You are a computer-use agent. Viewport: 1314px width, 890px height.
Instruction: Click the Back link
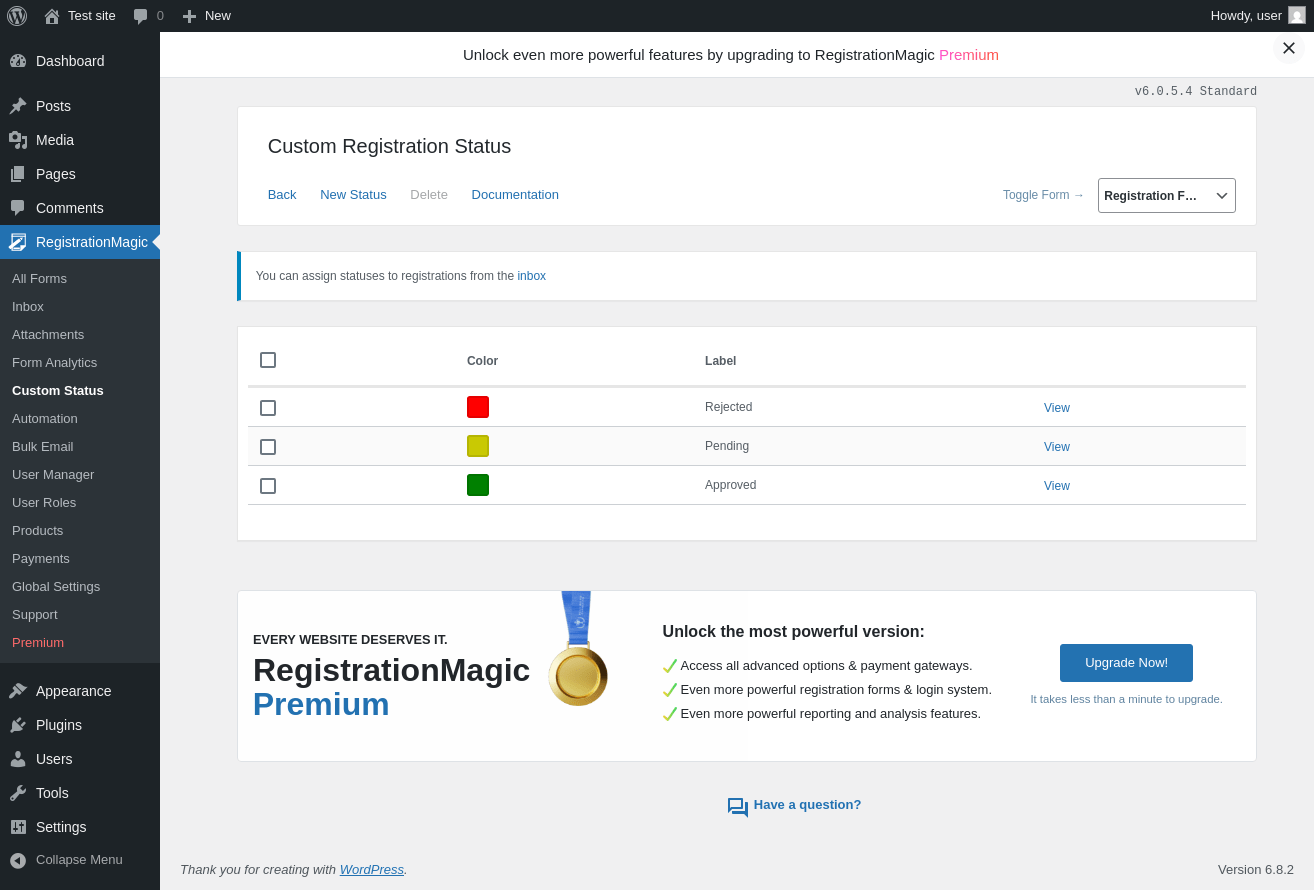click(x=282, y=195)
